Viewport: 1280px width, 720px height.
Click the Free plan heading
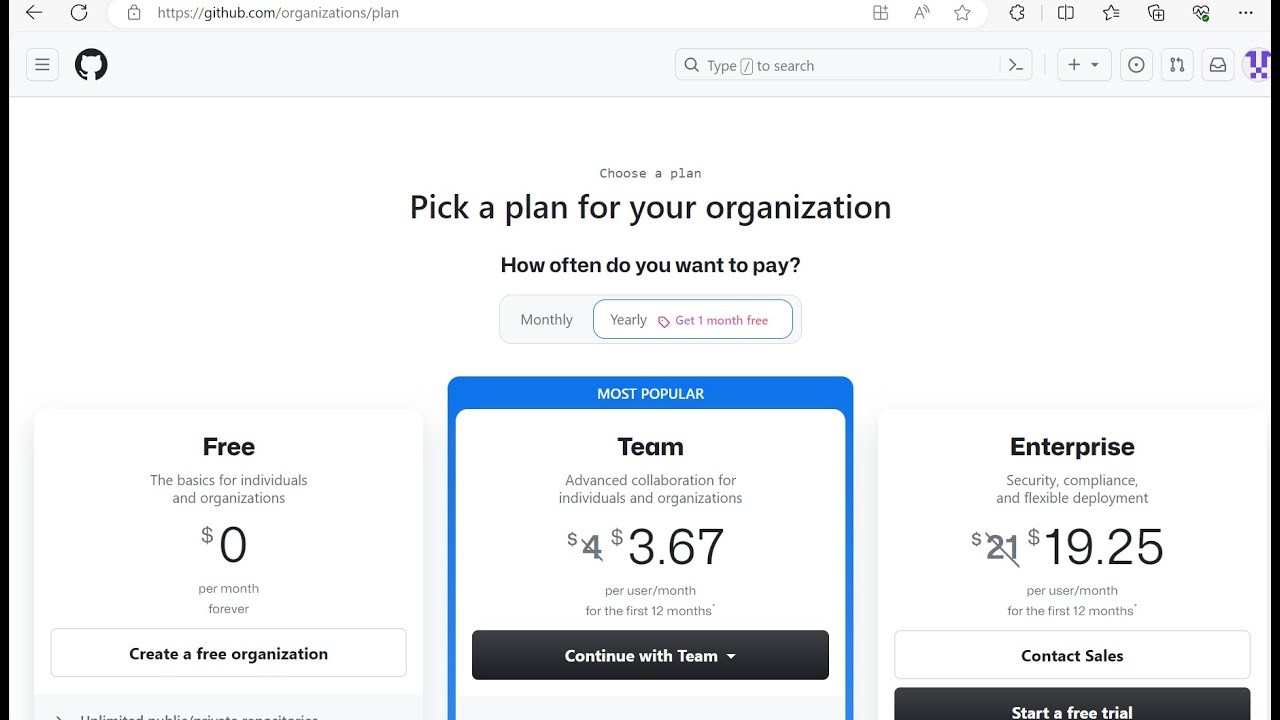pyautogui.click(x=229, y=447)
